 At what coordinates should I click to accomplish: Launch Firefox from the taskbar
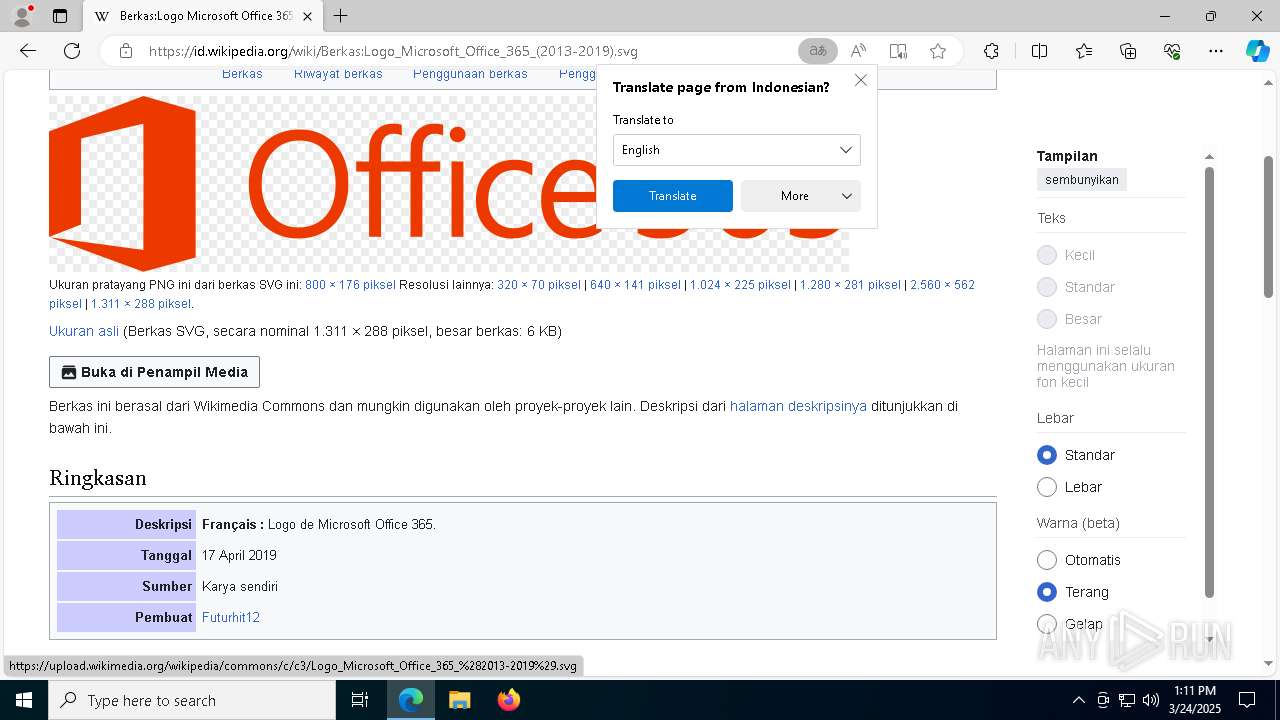pyautogui.click(x=508, y=700)
